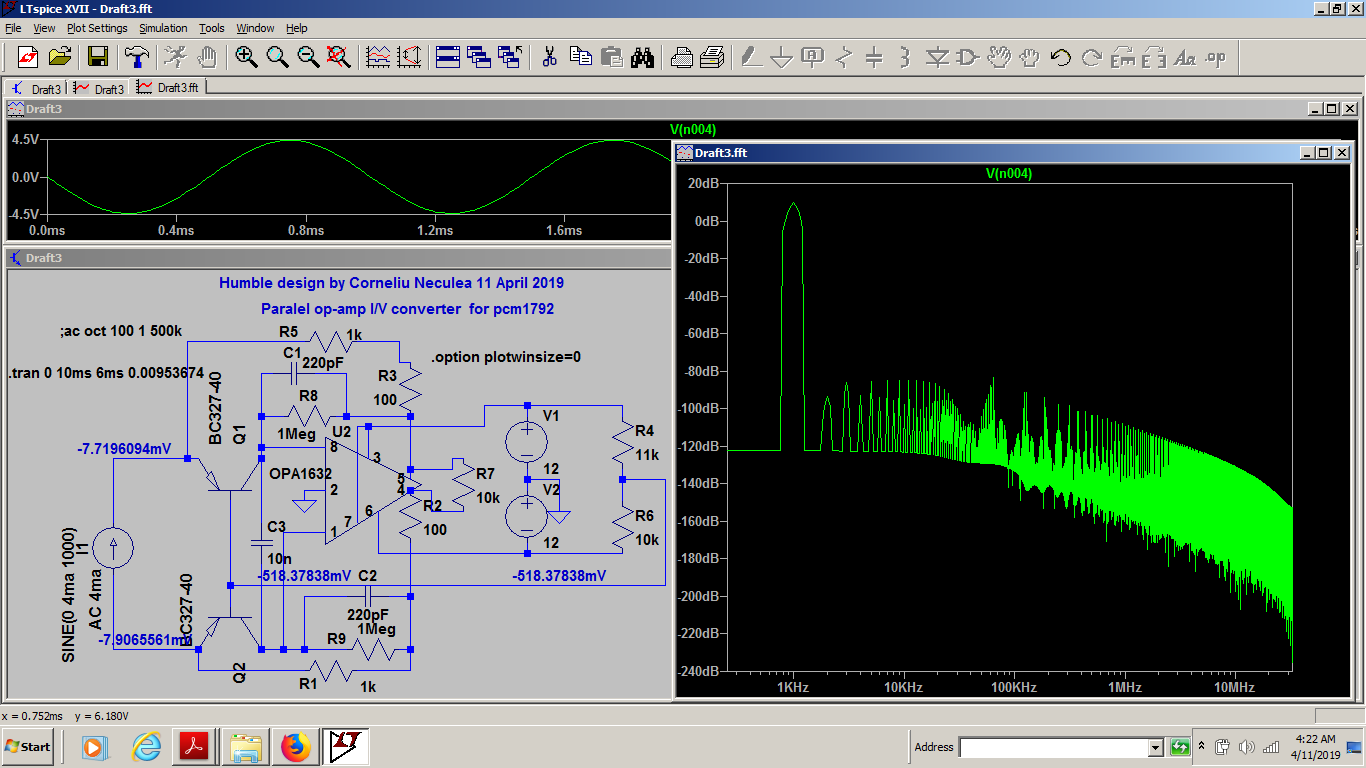
Task: Select the Place Inductor tool
Action: point(906,57)
